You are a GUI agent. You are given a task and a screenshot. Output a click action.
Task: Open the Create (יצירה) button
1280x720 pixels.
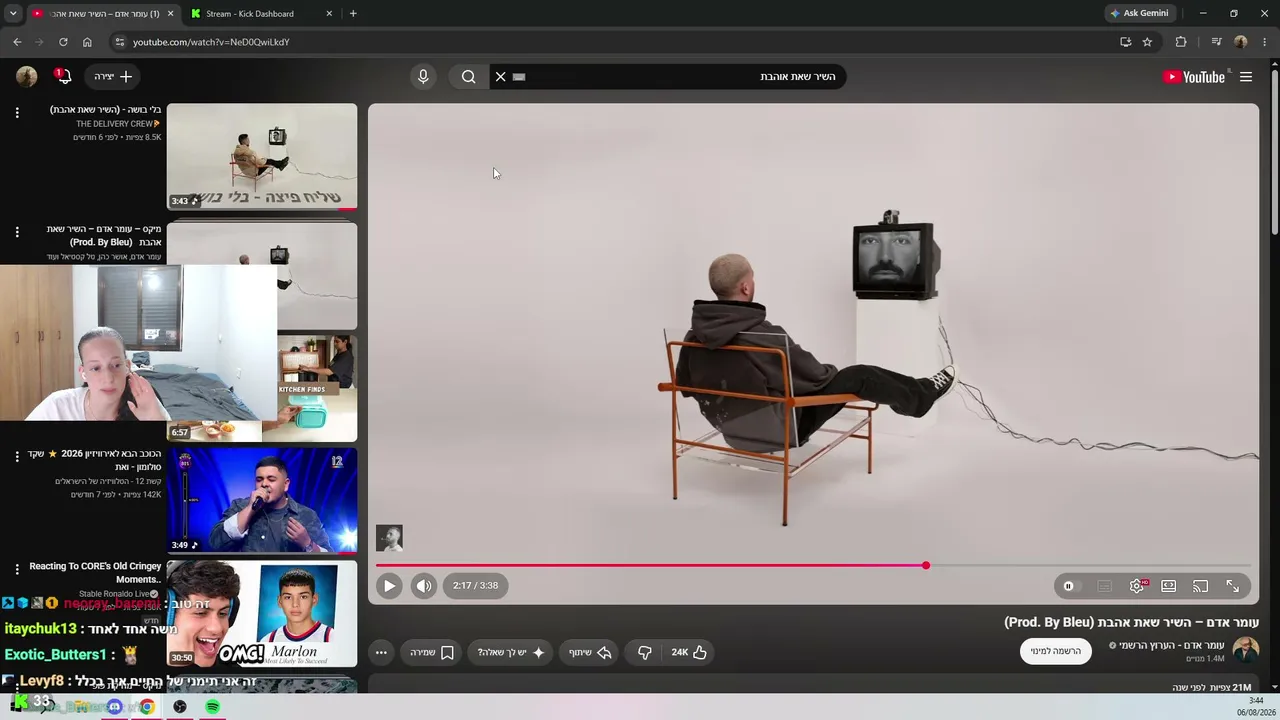[113, 77]
